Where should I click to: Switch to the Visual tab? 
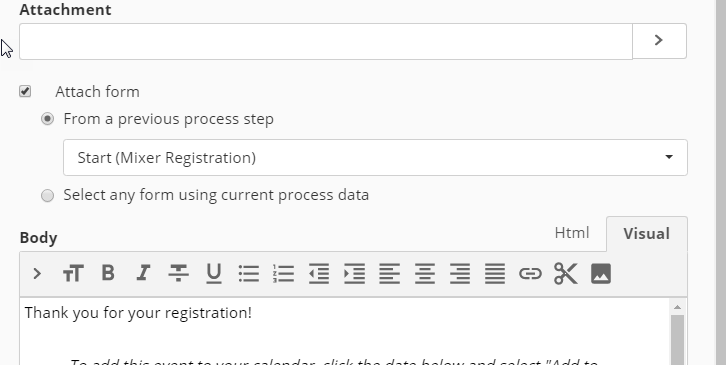click(646, 233)
